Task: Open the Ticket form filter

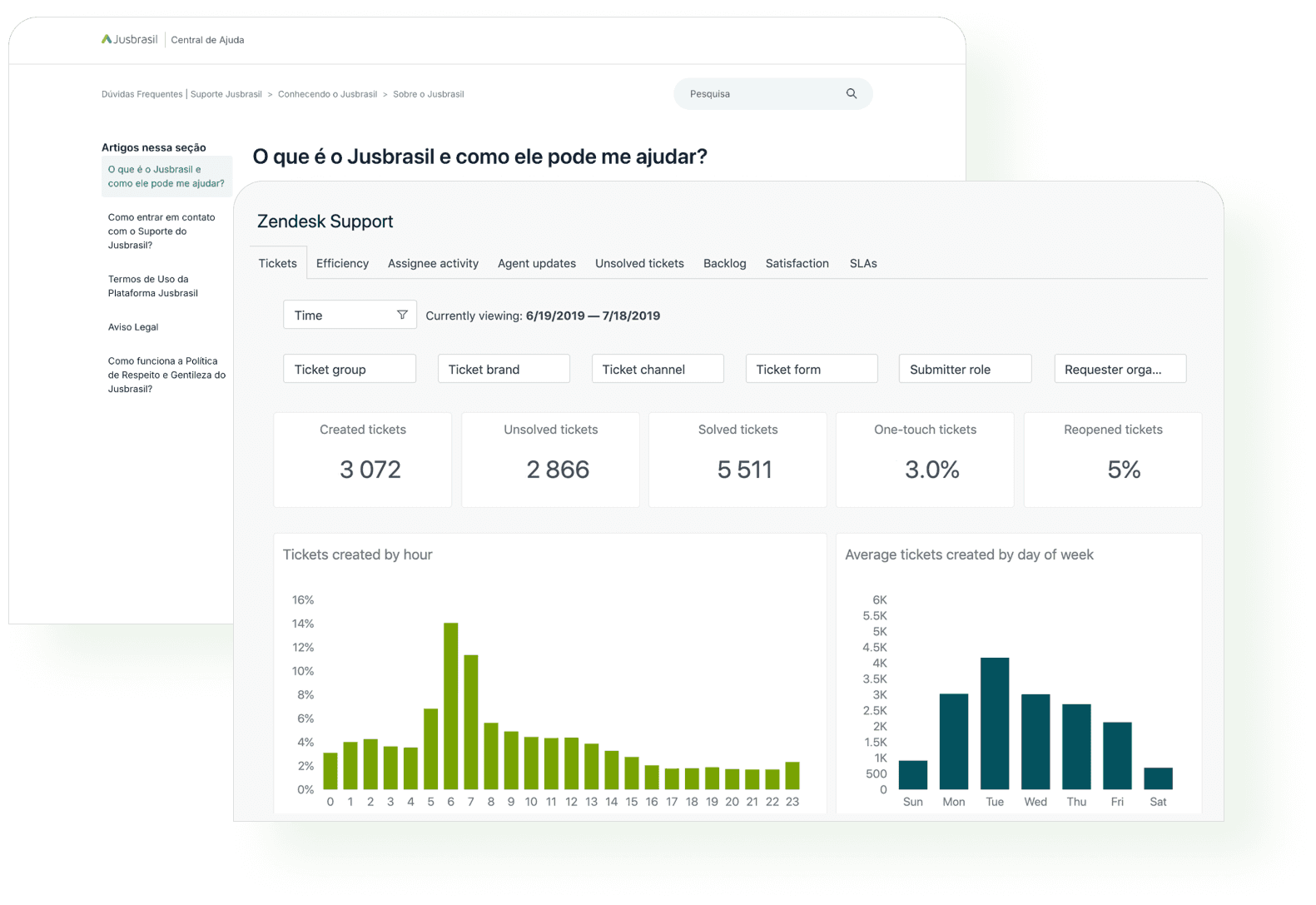Action: pyautogui.click(x=812, y=369)
